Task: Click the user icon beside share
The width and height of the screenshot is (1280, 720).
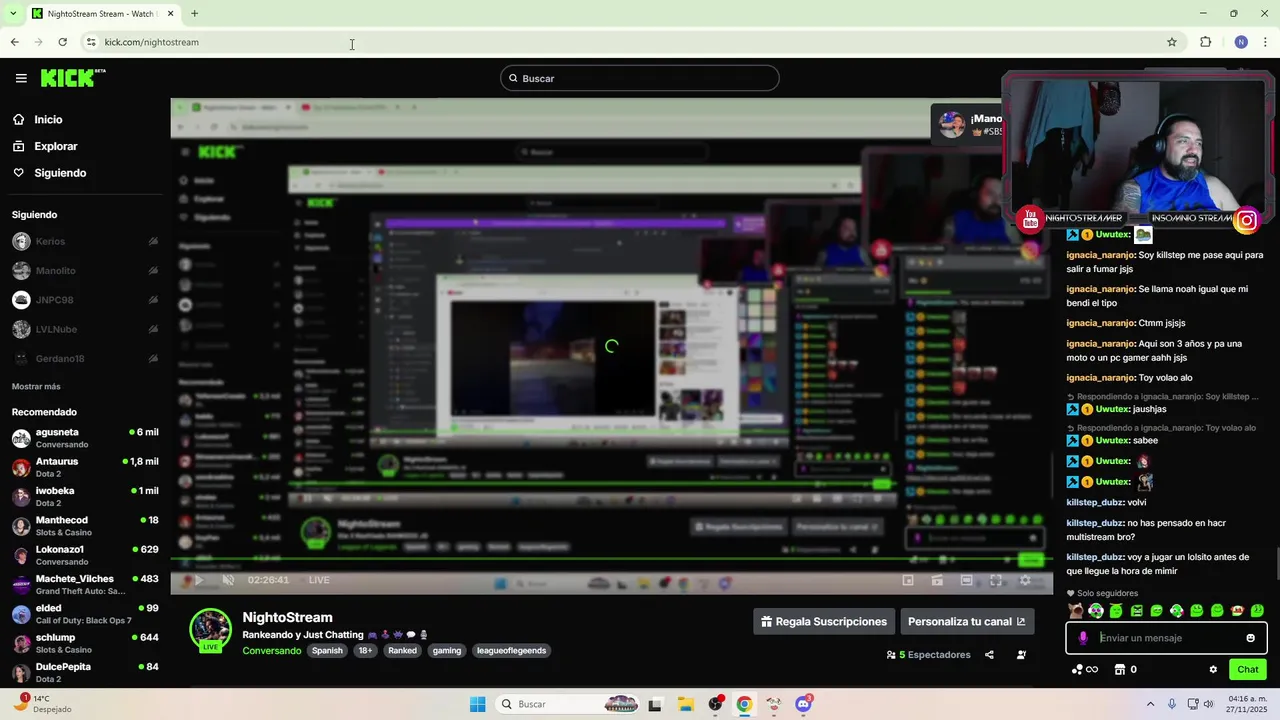Action: (1021, 655)
